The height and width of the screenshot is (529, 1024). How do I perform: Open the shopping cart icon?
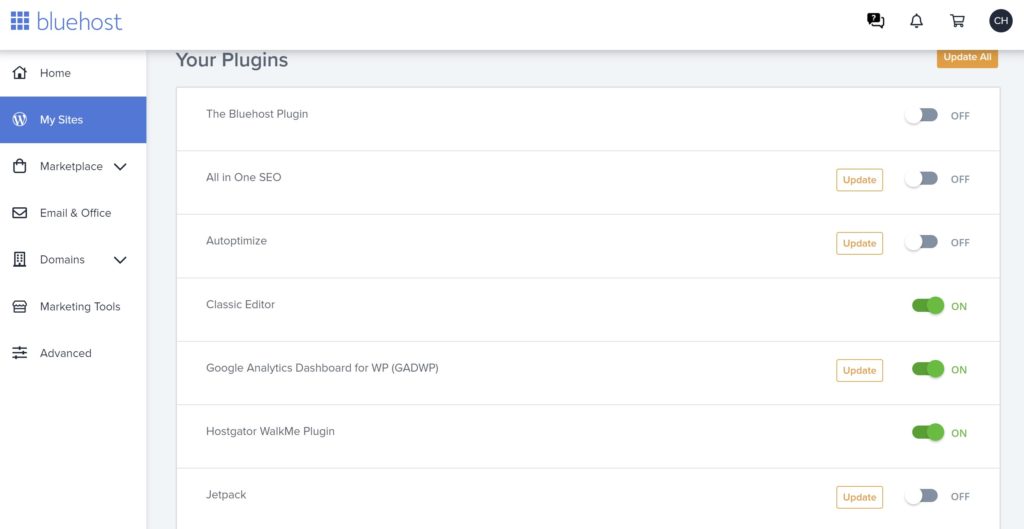957,21
